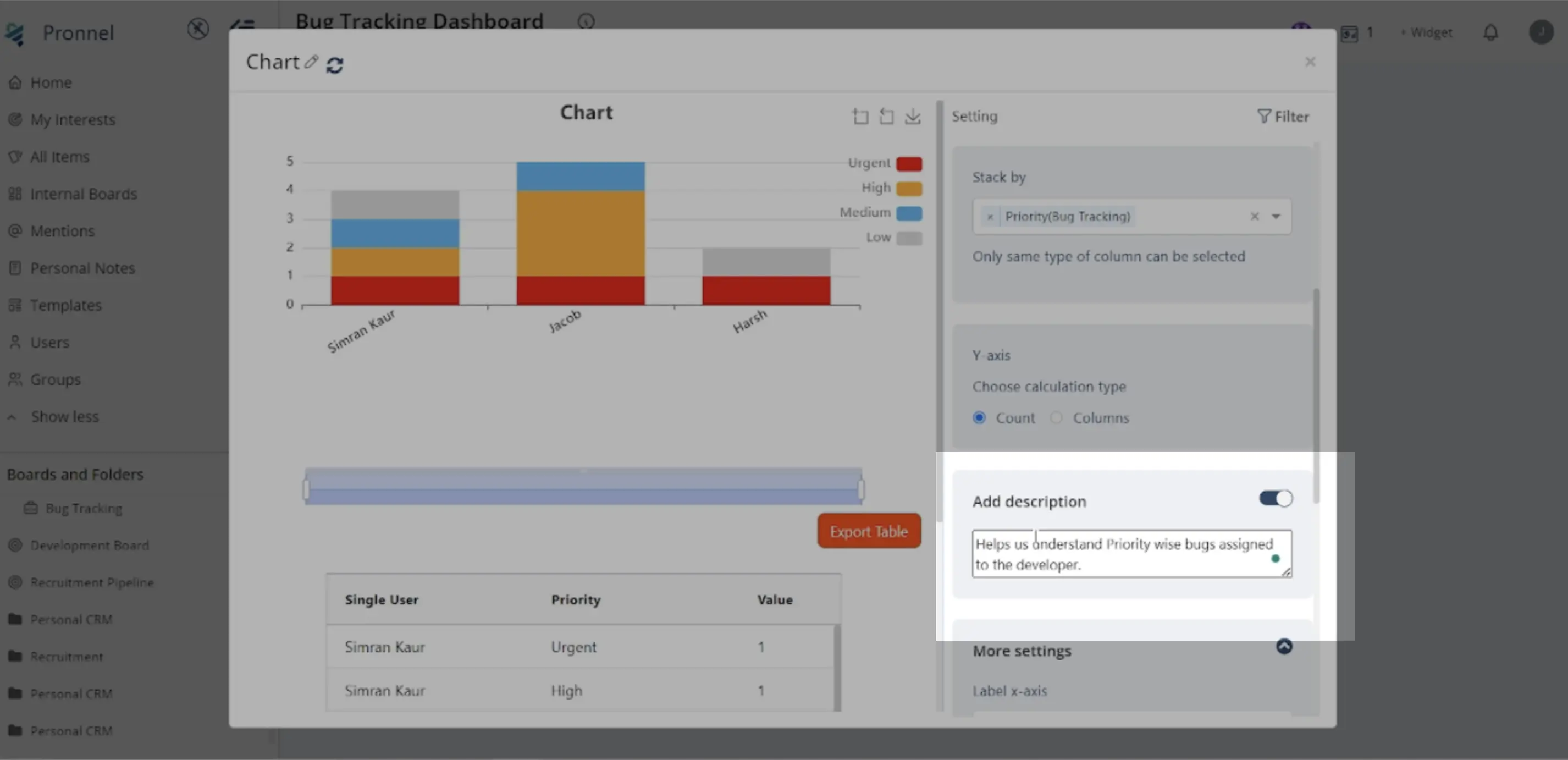The width and height of the screenshot is (1568, 760).
Task: Download the chart image
Action: coord(913,115)
